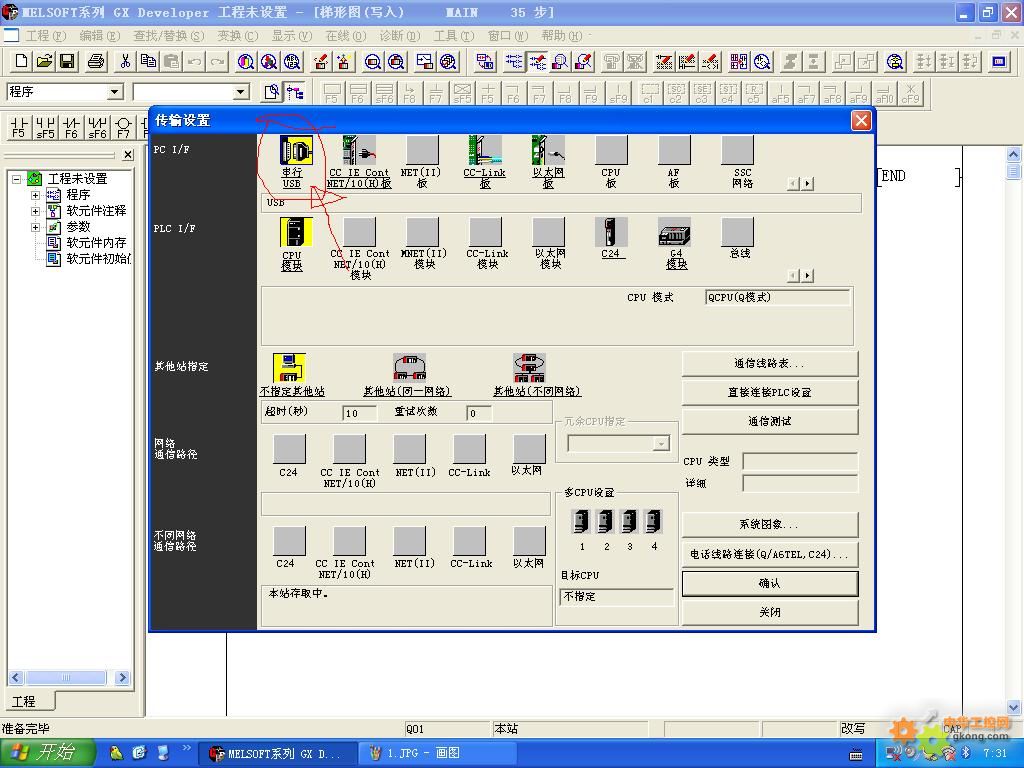Select the CPU module icon in PLC I/F

(x=296, y=232)
